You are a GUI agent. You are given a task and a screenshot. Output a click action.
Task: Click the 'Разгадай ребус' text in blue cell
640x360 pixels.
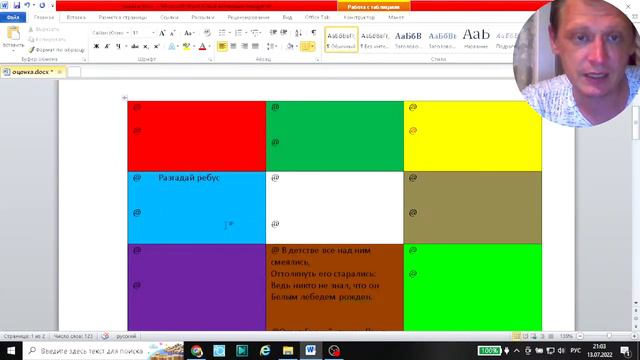(189, 178)
